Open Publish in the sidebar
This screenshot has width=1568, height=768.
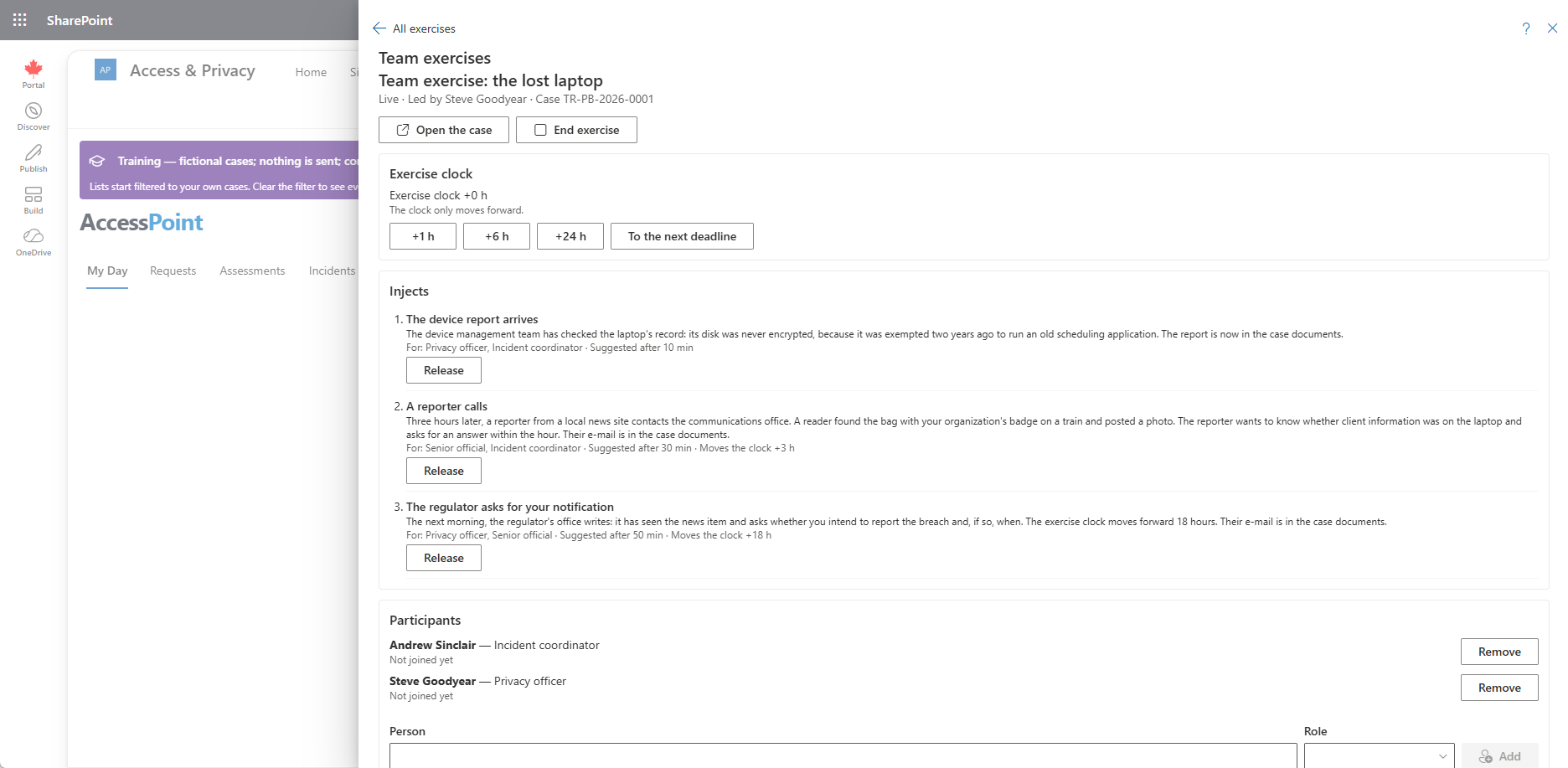(x=34, y=158)
